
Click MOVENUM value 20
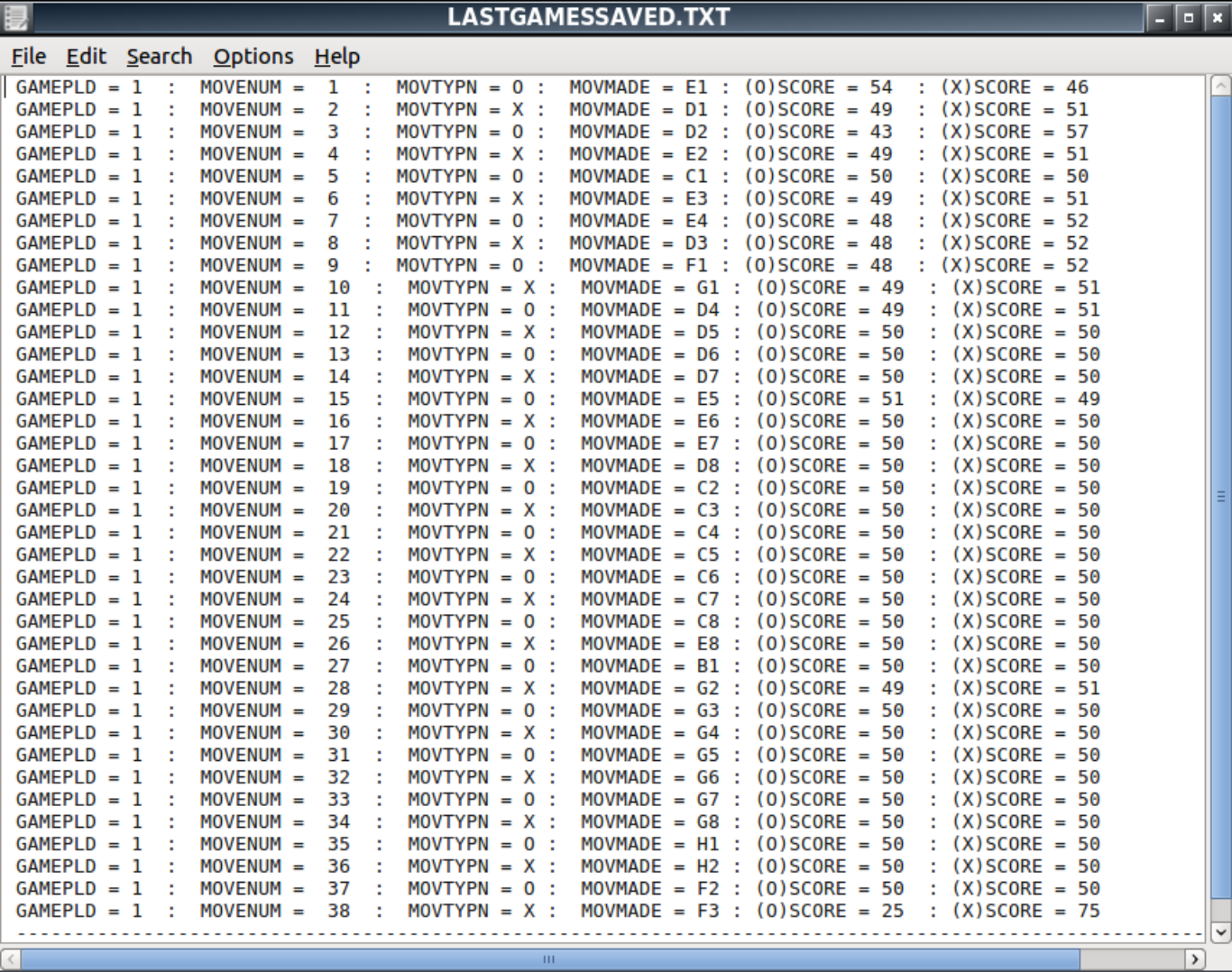339,510
